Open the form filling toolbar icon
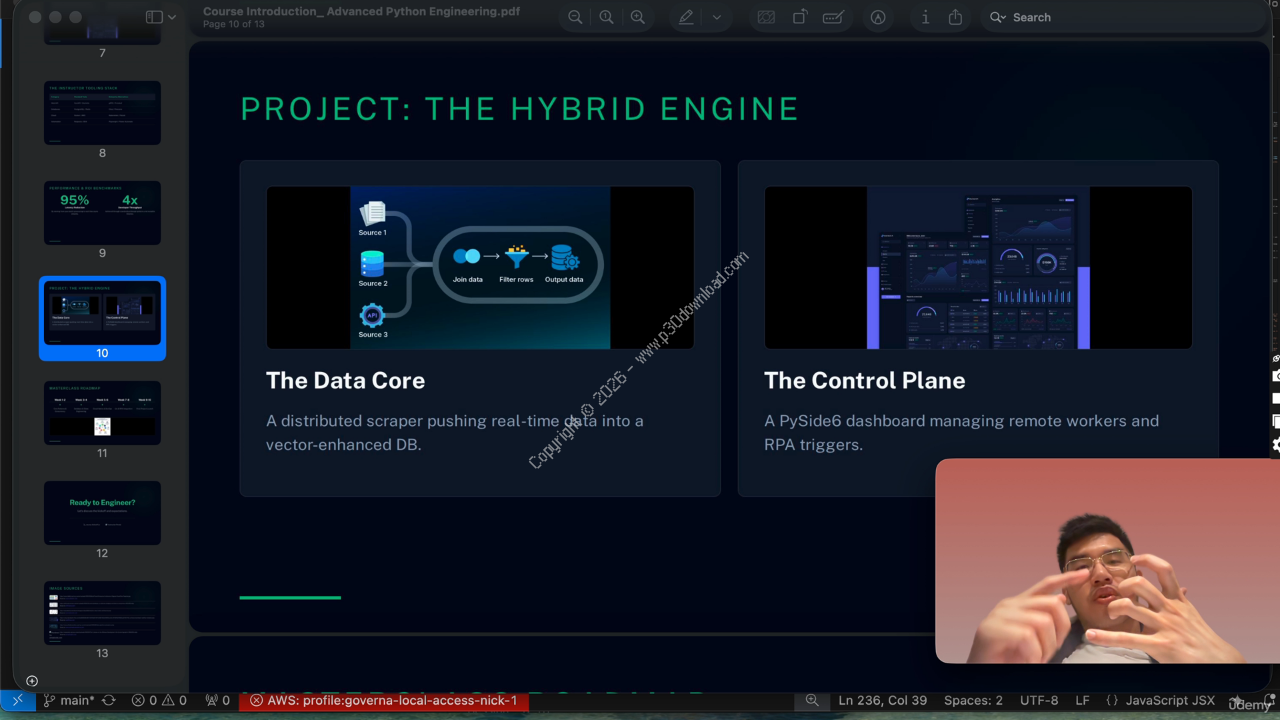1280x720 pixels. point(832,17)
